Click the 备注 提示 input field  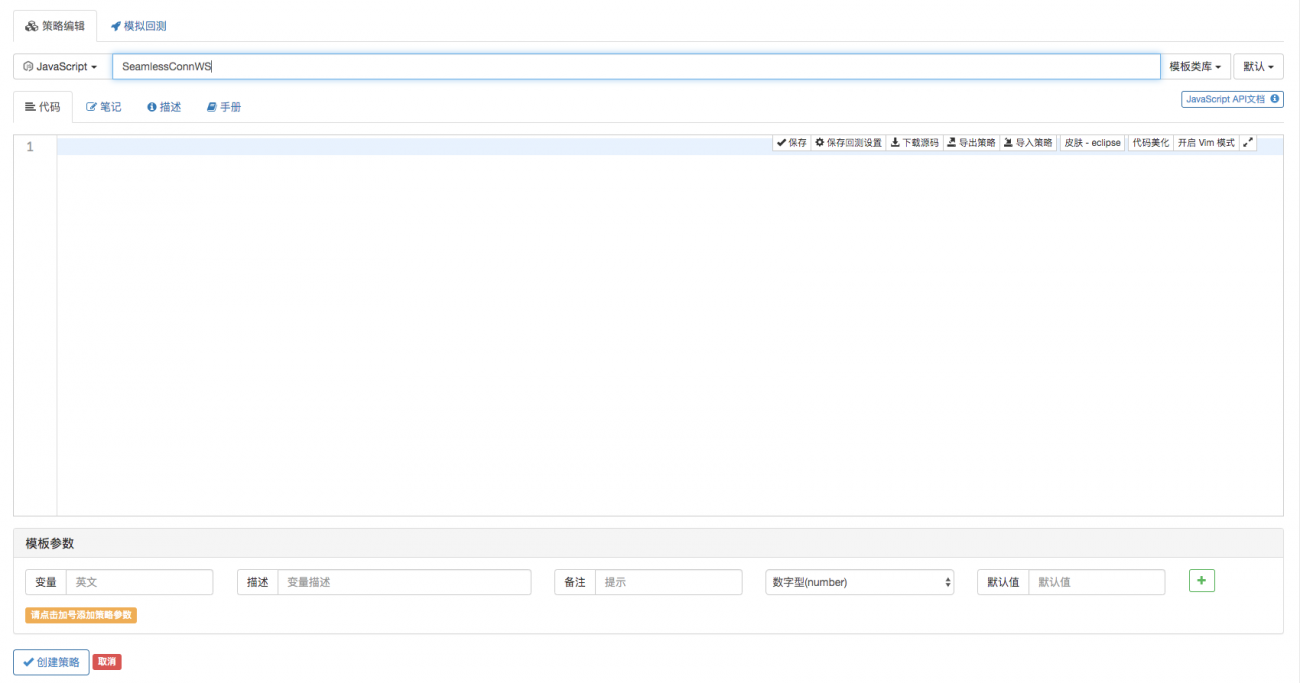(x=668, y=582)
